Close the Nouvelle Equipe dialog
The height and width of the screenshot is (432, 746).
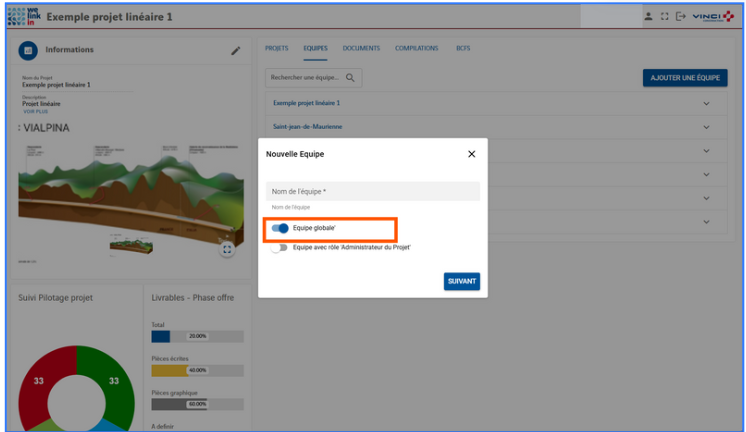pyautogui.click(x=472, y=154)
